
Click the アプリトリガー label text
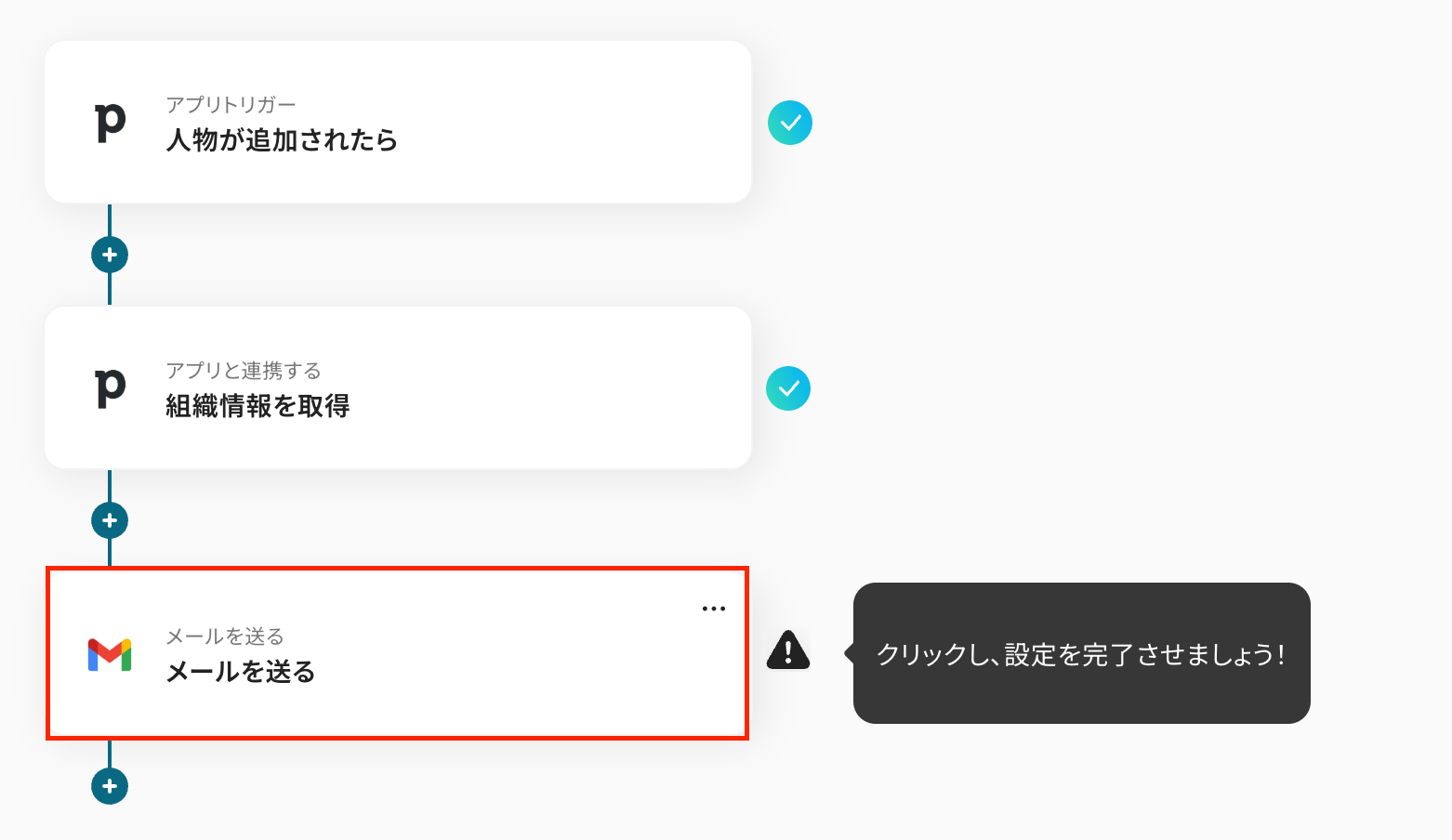pos(231,105)
